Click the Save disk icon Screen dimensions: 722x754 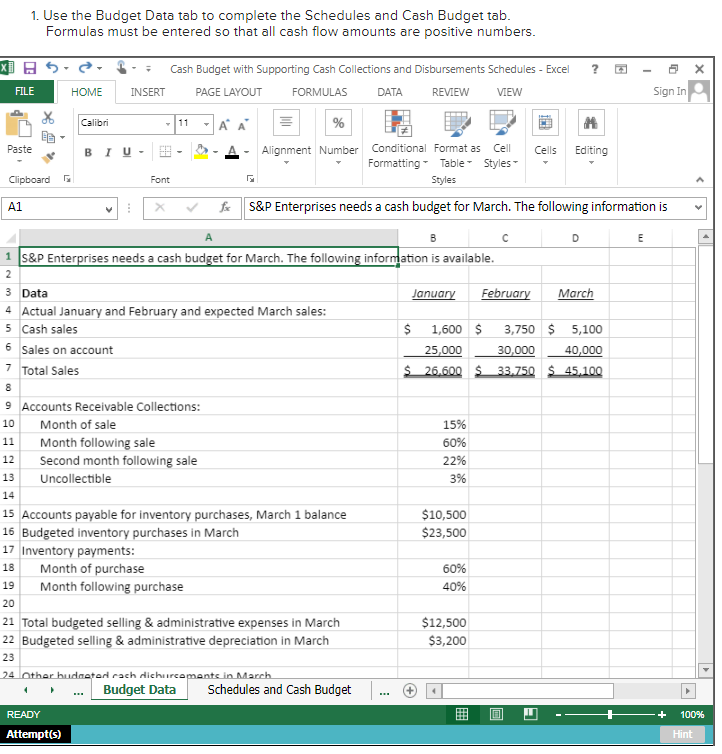pyautogui.click(x=30, y=68)
